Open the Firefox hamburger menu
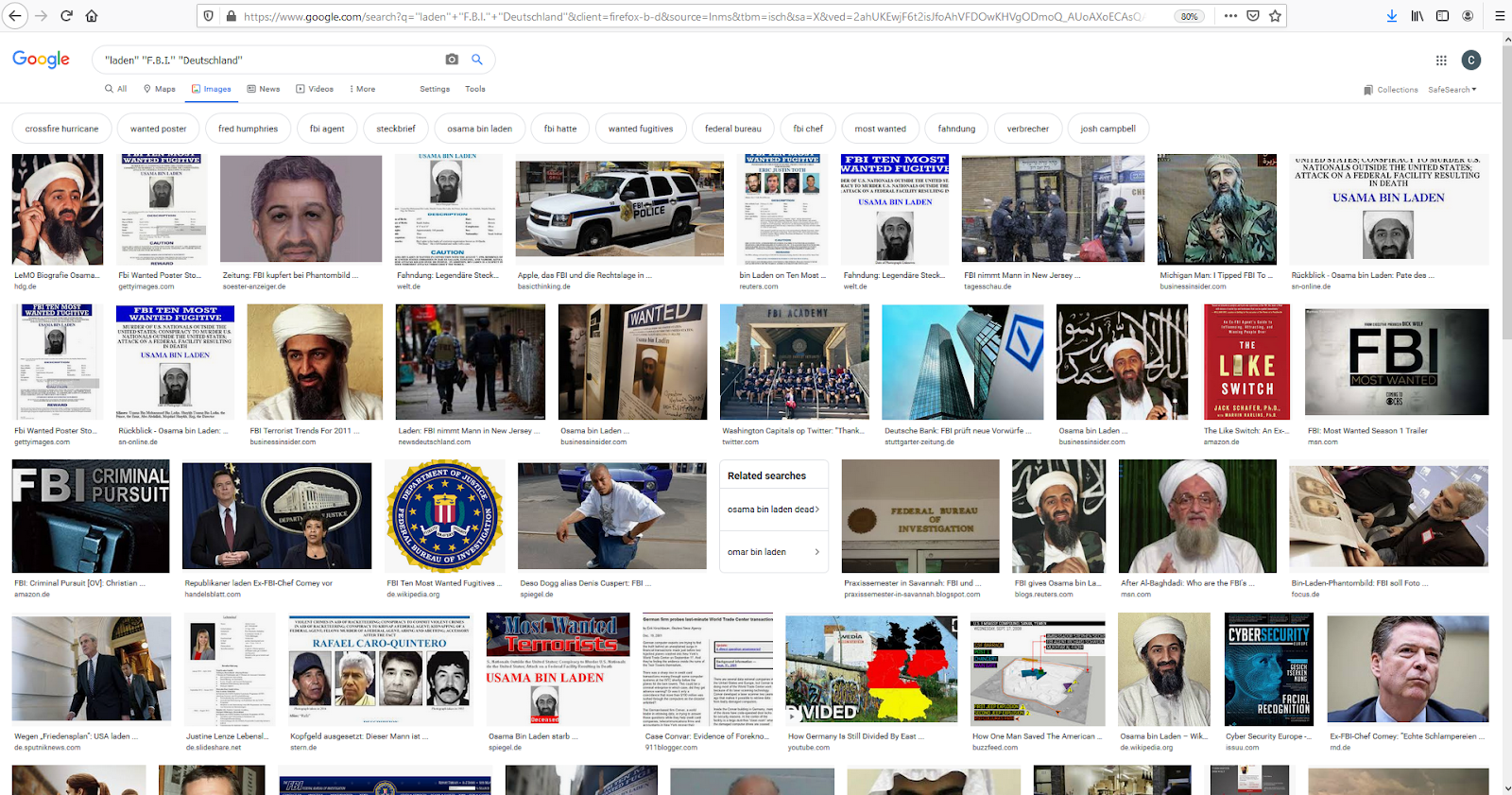The height and width of the screenshot is (795, 1512). [1500, 16]
